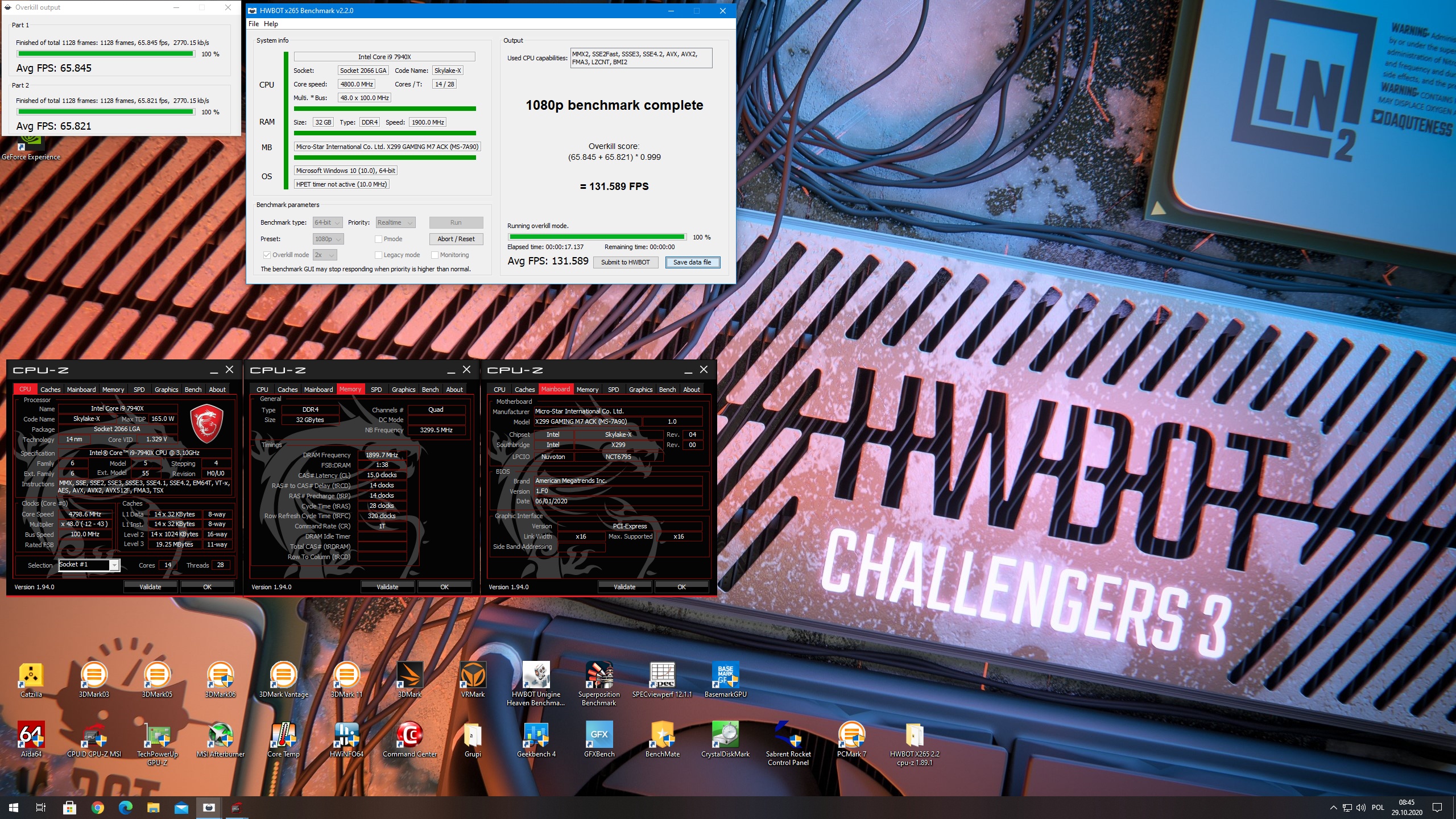Open the HWiNFO64 shortcut
The height and width of the screenshot is (819, 1456).
pos(346,740)
